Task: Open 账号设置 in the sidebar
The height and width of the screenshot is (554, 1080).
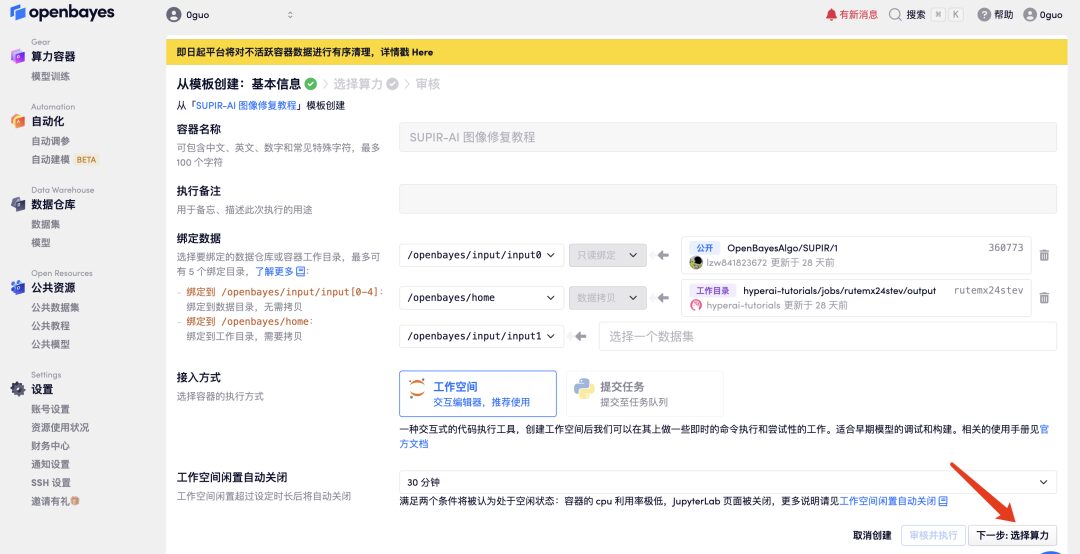Action: coord(50,409)
